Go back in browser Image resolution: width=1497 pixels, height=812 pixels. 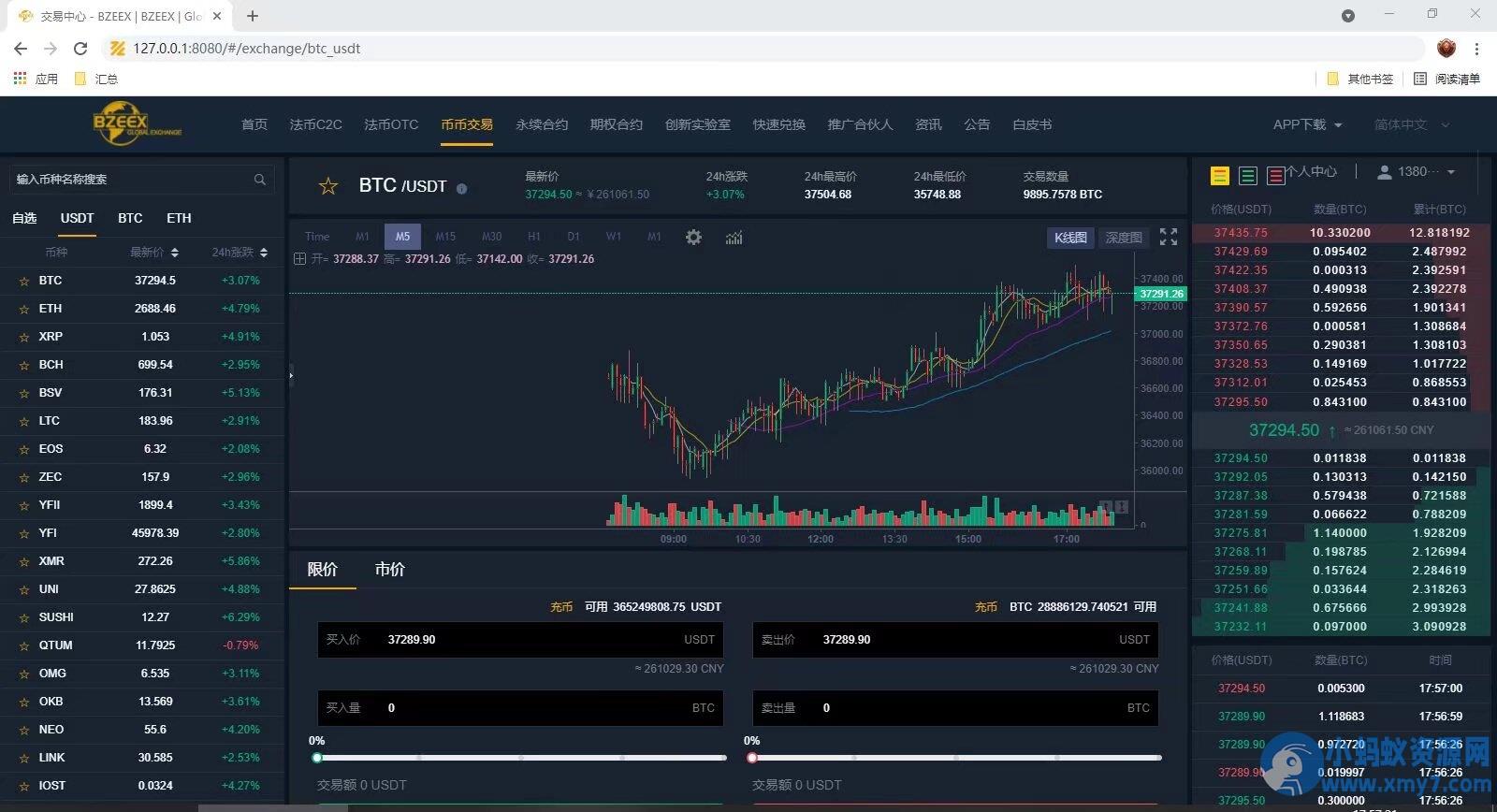21,49
